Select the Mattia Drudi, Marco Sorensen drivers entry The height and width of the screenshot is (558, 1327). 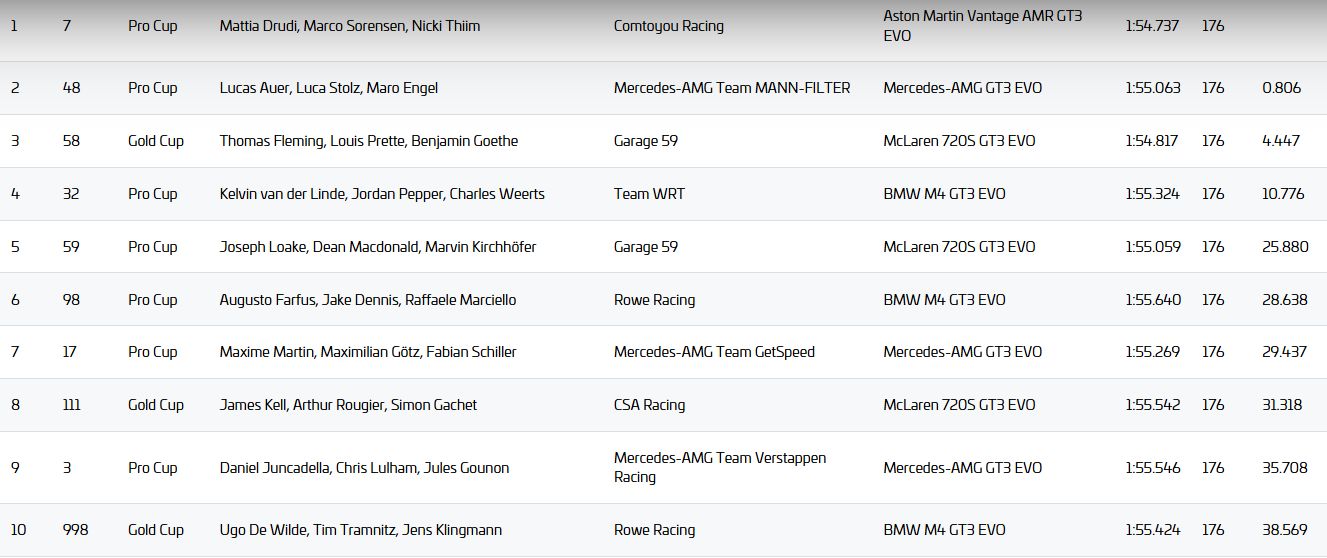[349, 26]
